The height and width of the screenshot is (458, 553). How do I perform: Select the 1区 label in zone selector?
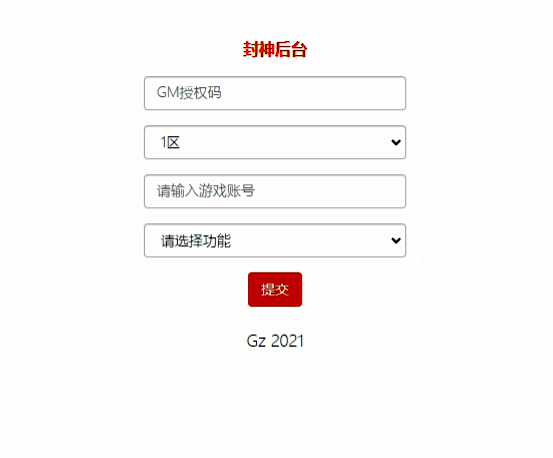point(170,142)
